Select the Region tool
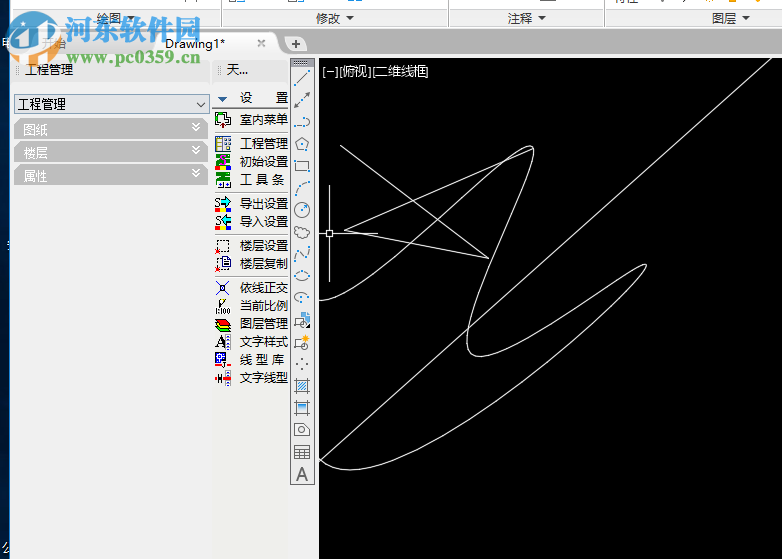Viewport: 782px width, 559px height. (302, 430)
